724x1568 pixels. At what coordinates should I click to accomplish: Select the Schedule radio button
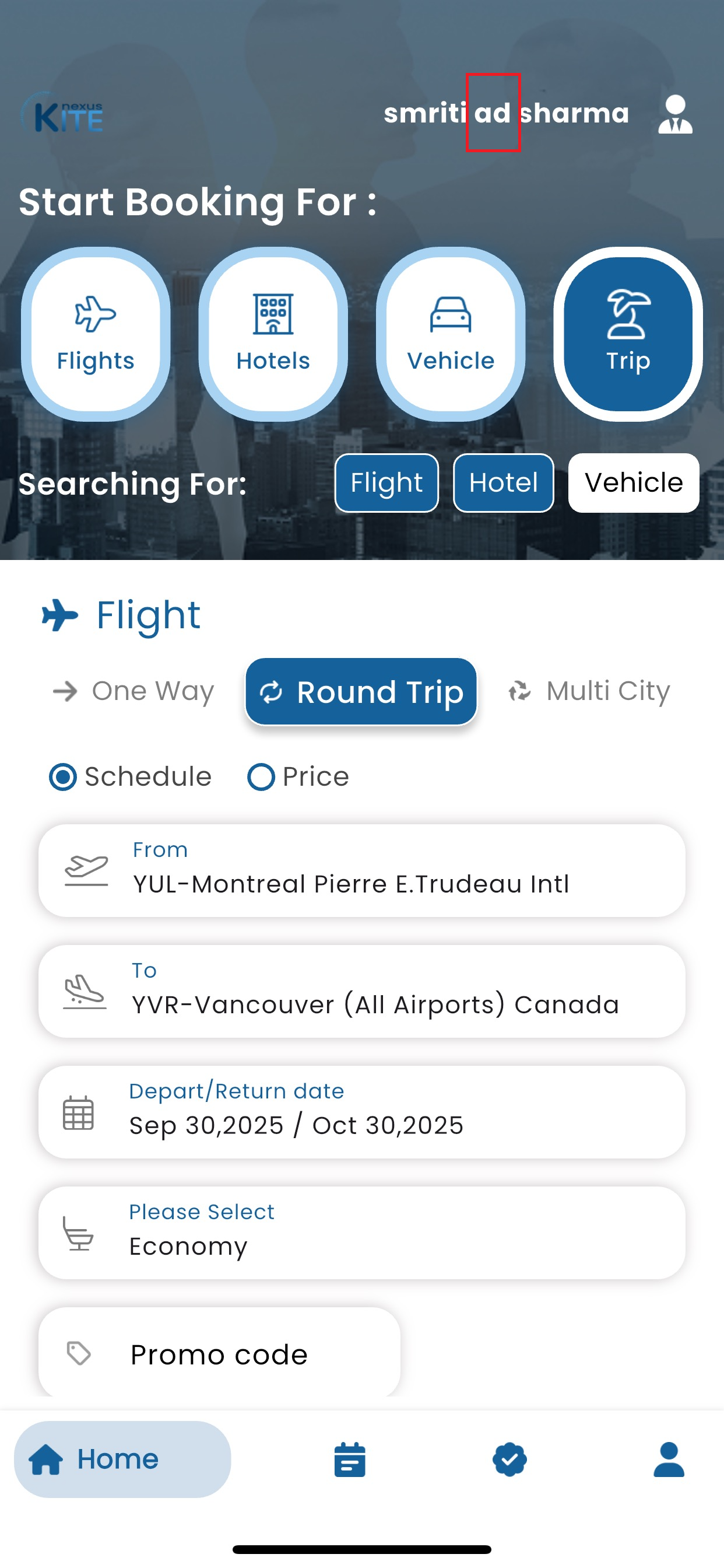coord(64,776)
